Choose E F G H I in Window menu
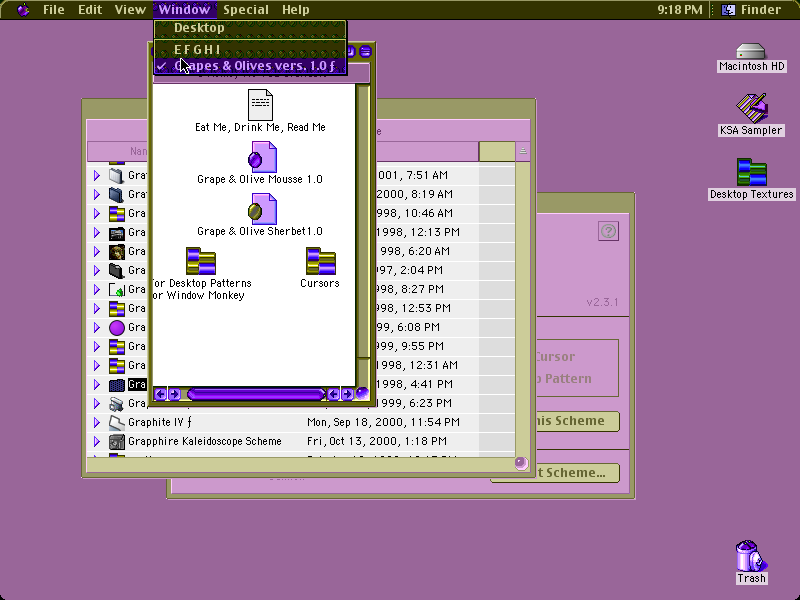This screenshot has width=800, height=600. [250, 50]
